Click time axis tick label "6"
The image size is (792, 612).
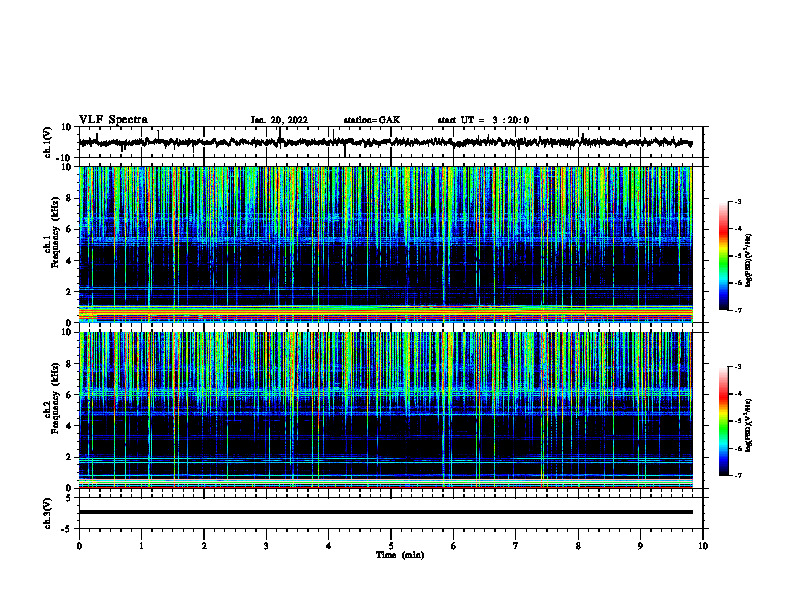click(454, 546)
